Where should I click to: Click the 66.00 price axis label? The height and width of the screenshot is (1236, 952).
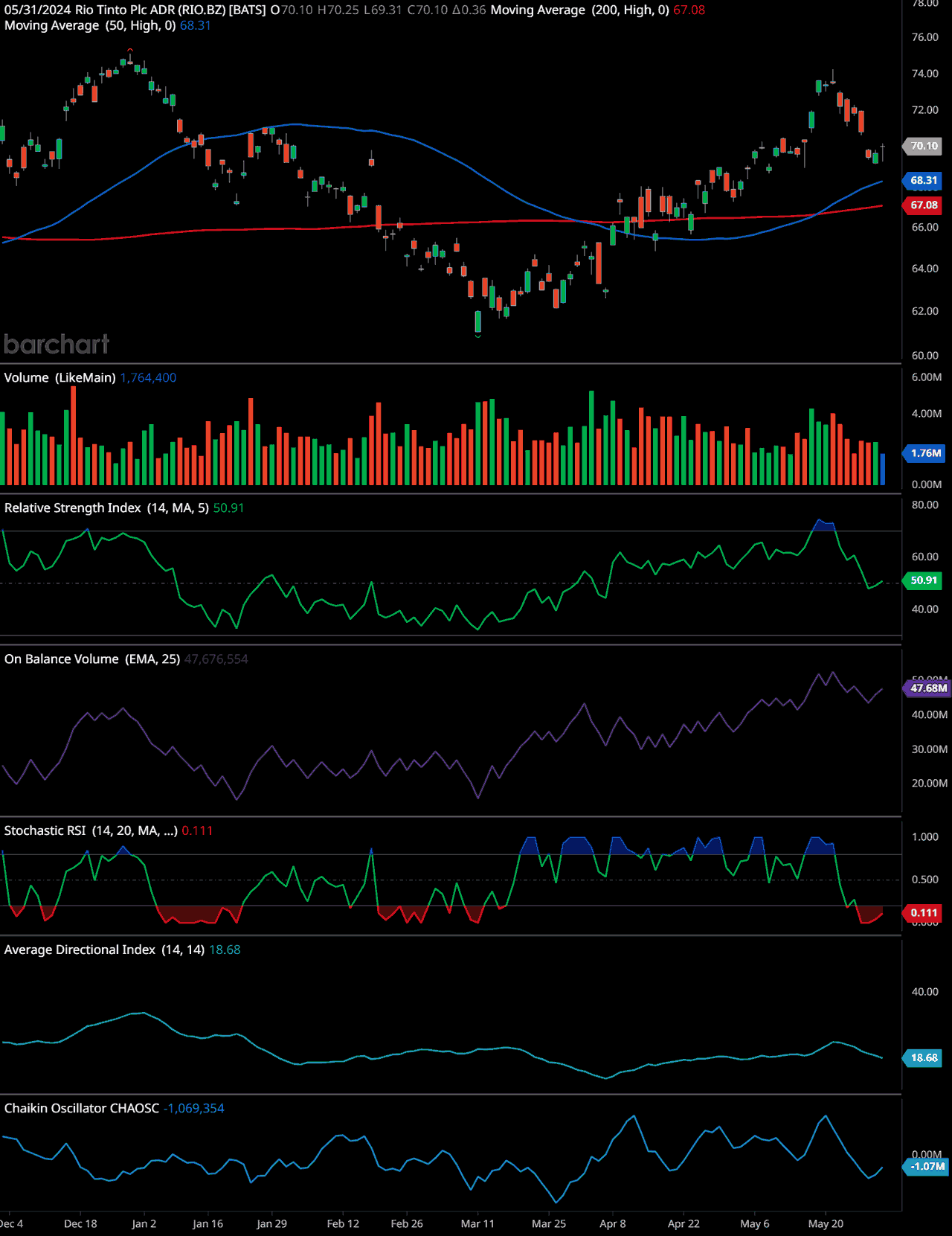click(x=925, y=228)
